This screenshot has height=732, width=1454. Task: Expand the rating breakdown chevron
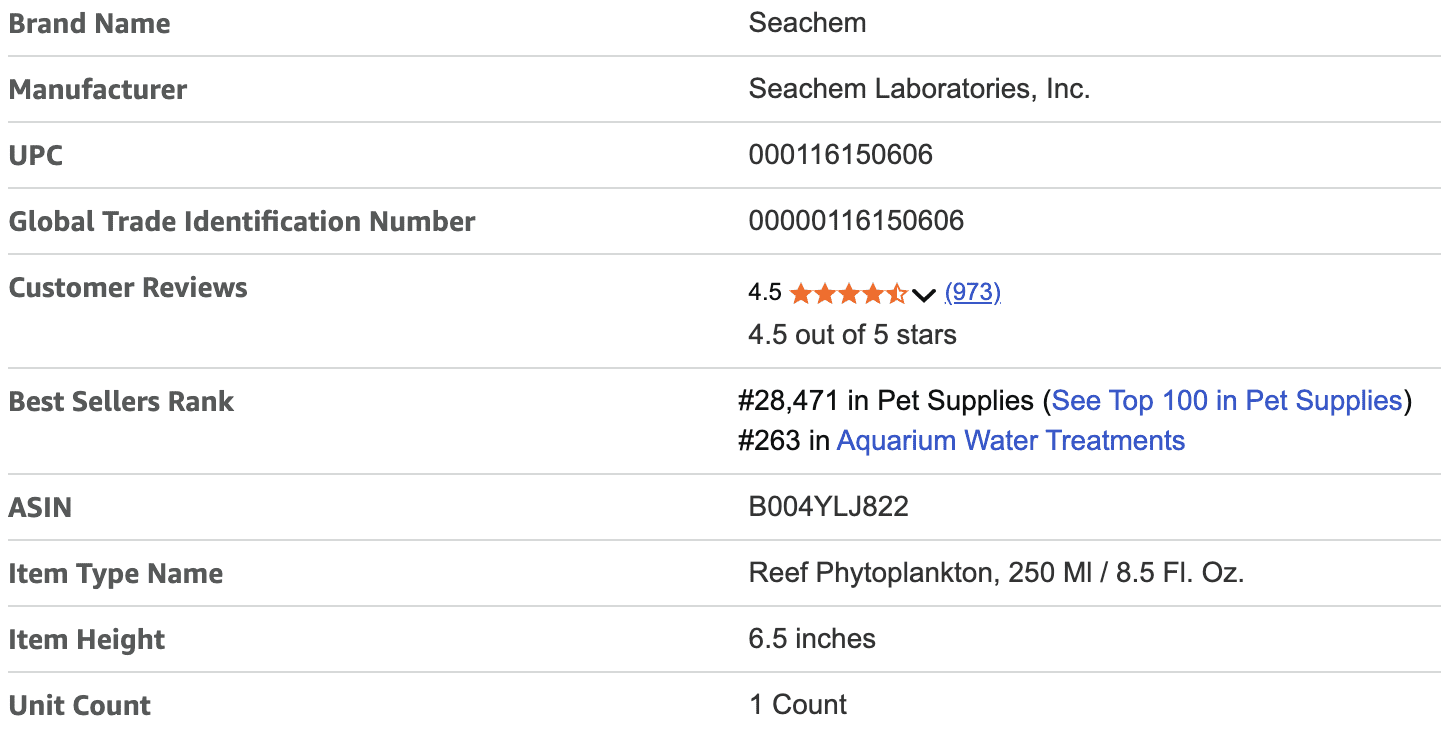924,294
